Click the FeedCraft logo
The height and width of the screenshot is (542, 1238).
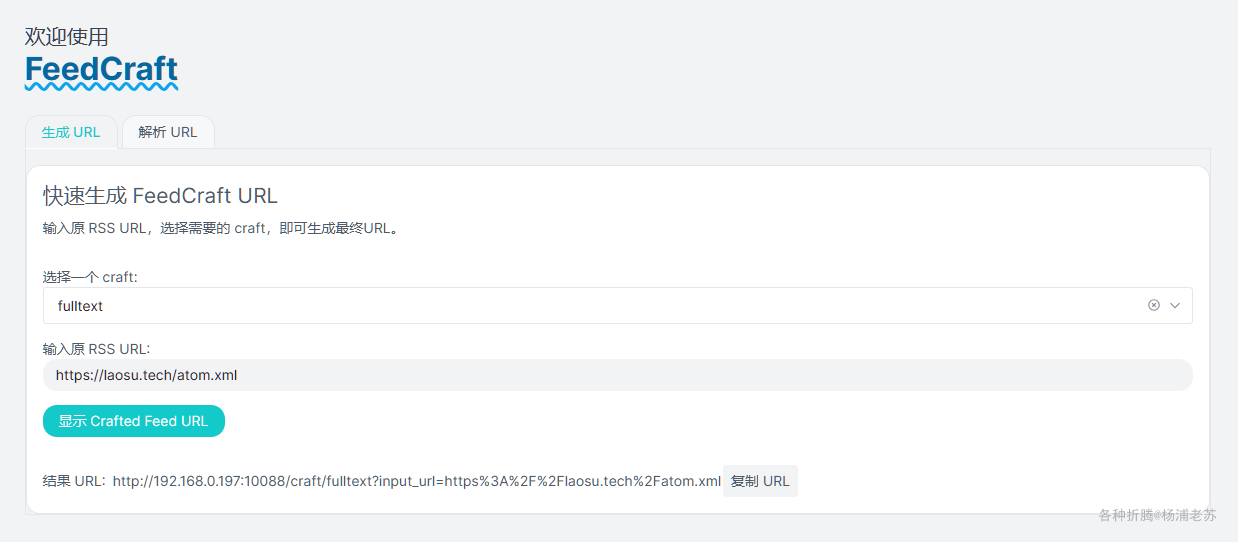coord(101,71)
